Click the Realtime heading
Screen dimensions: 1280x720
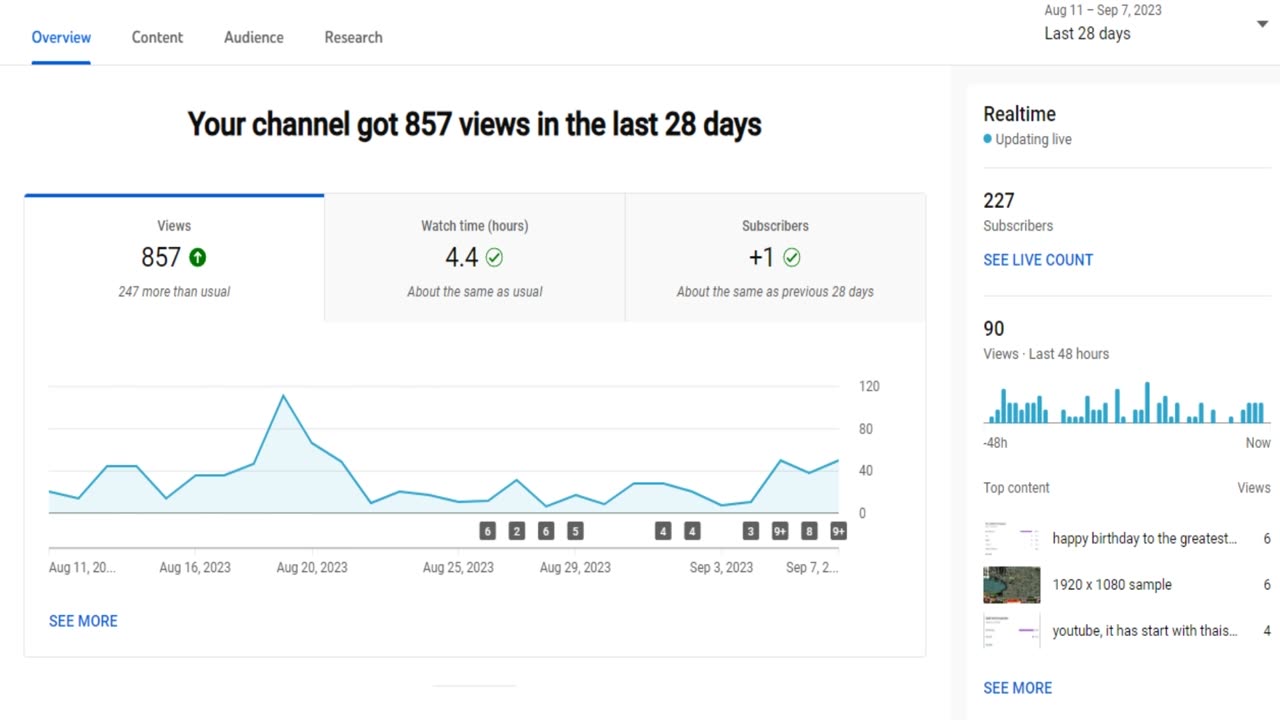click(1019, 114)
